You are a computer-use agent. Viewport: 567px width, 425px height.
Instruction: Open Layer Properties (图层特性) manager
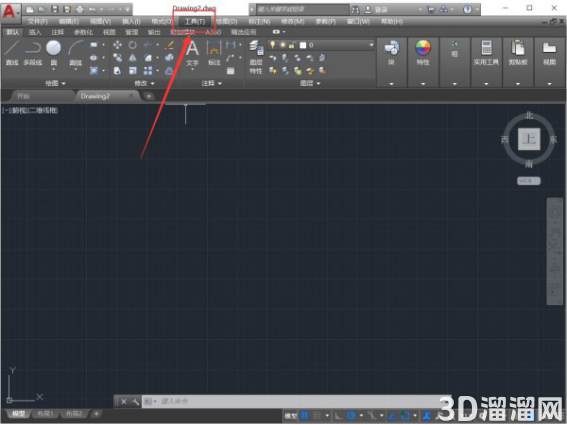pos(256,57)
